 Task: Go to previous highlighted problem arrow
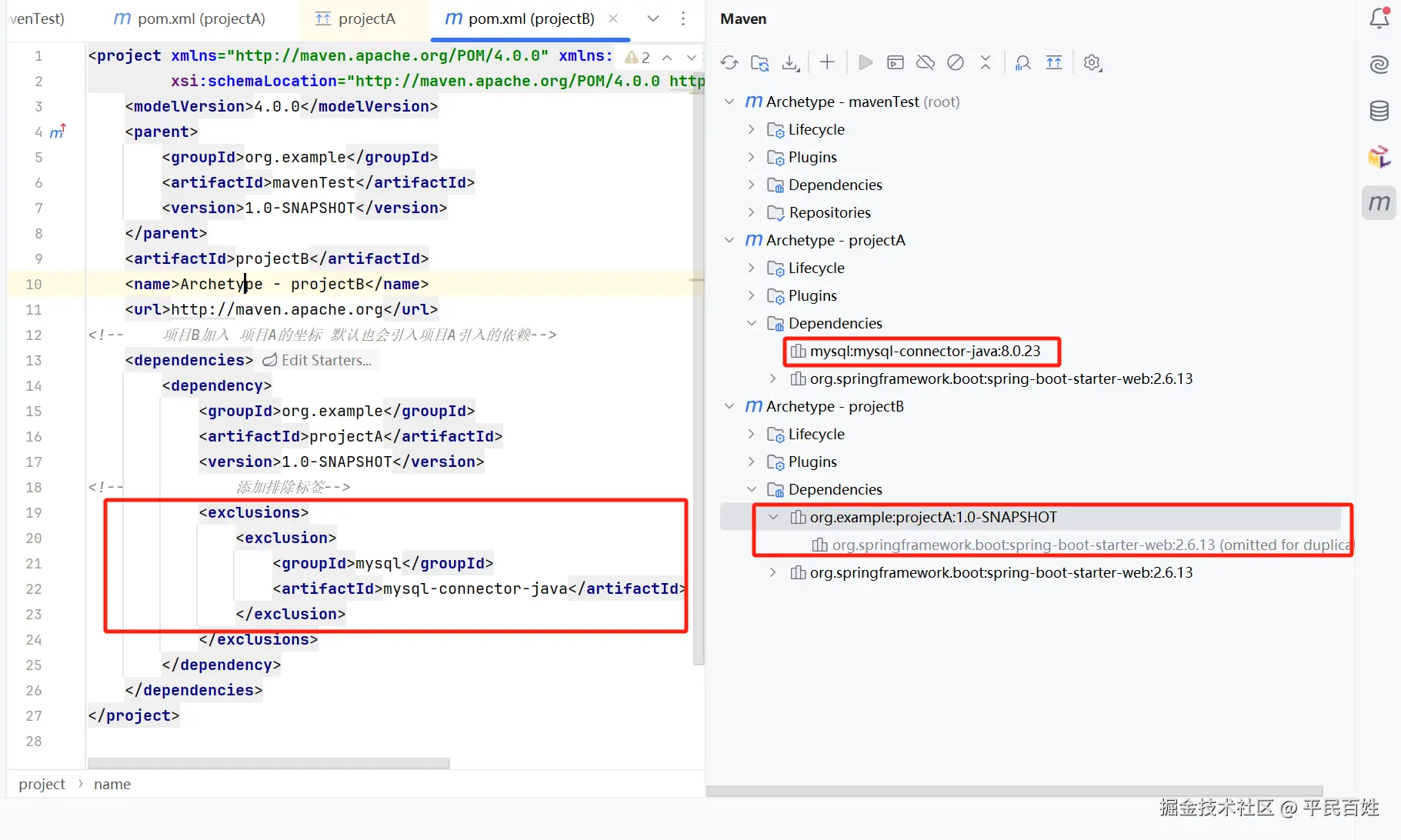667,57
